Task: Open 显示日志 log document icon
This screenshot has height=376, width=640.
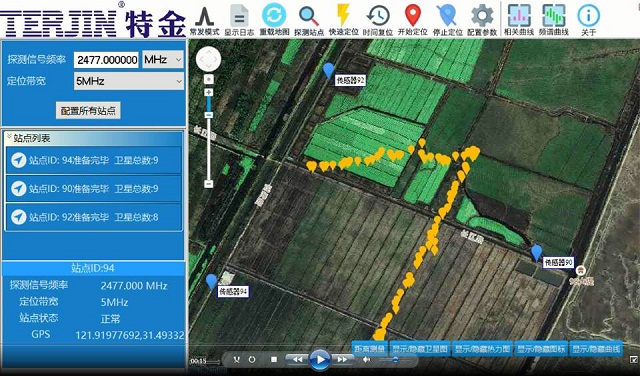Action: [x=239, y=16]
